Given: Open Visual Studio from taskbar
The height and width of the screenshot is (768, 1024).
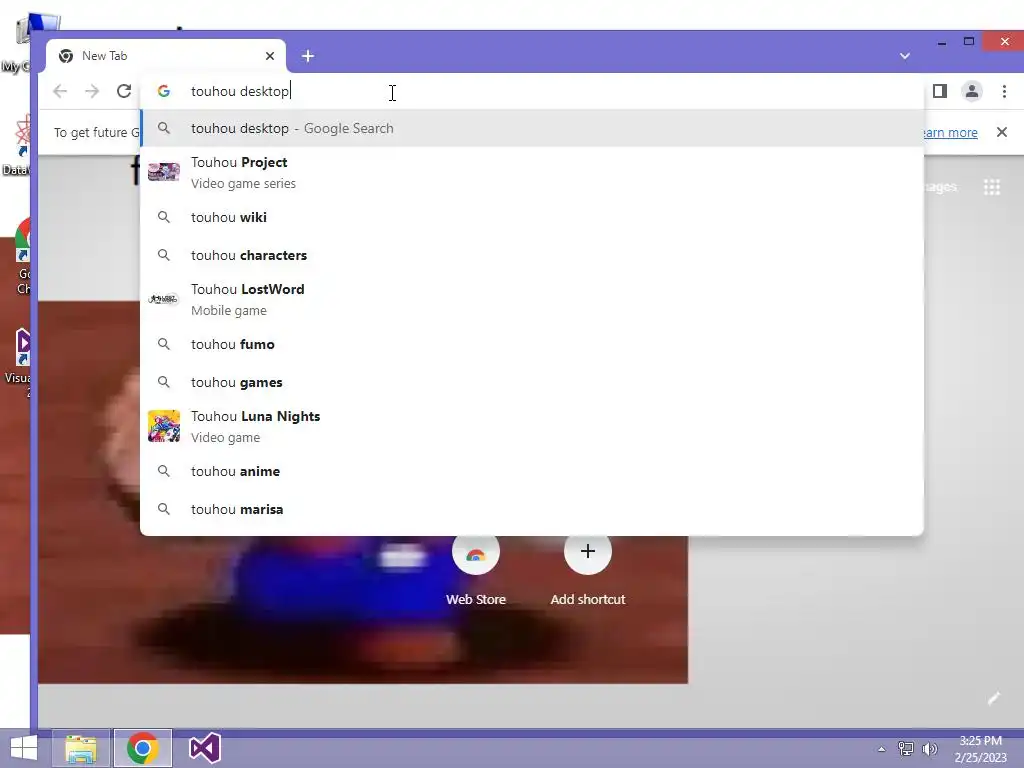Looking at the screenshot, I should [204, 748].
